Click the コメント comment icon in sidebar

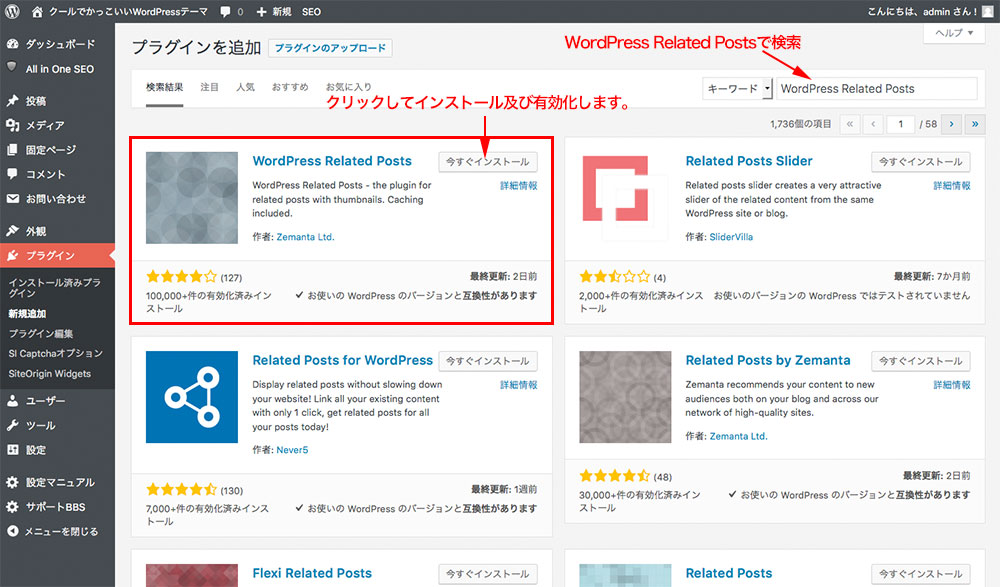[12, 174]
